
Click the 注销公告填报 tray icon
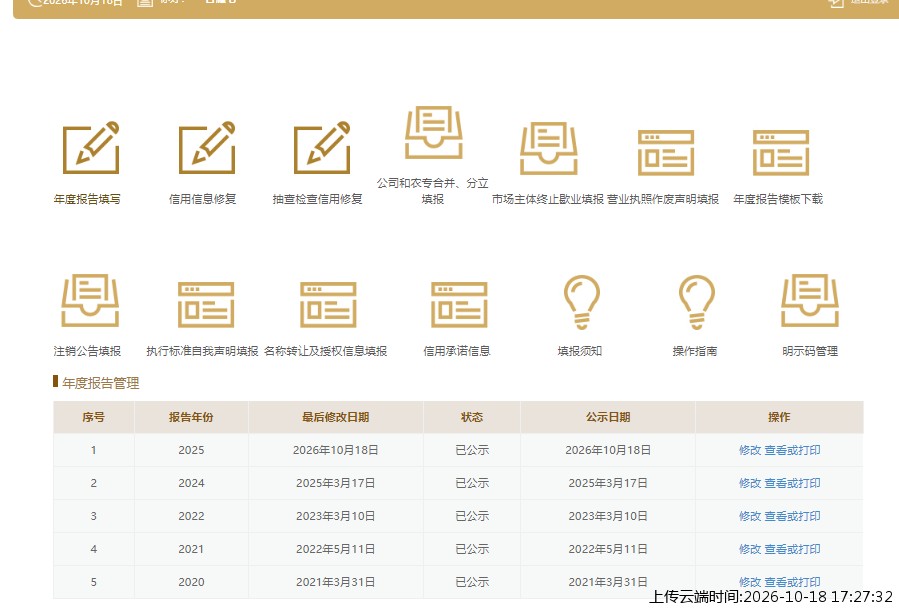(x=90, y=300)
